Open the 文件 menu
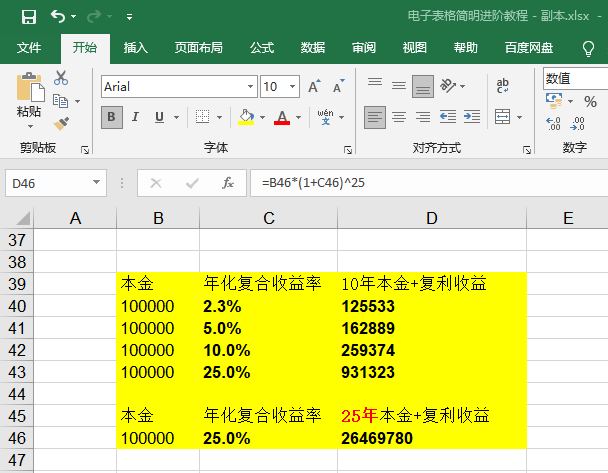 [29, 48]
